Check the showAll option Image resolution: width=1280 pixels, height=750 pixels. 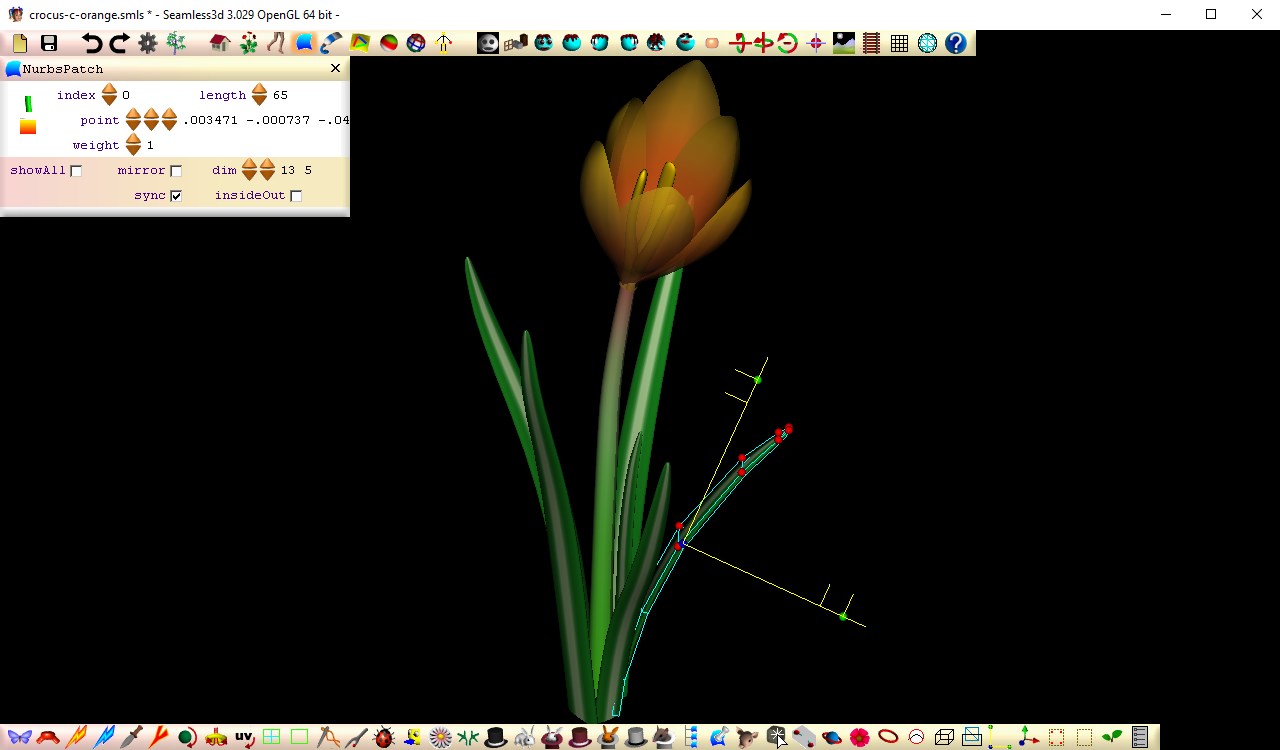(x=76, y=170)
